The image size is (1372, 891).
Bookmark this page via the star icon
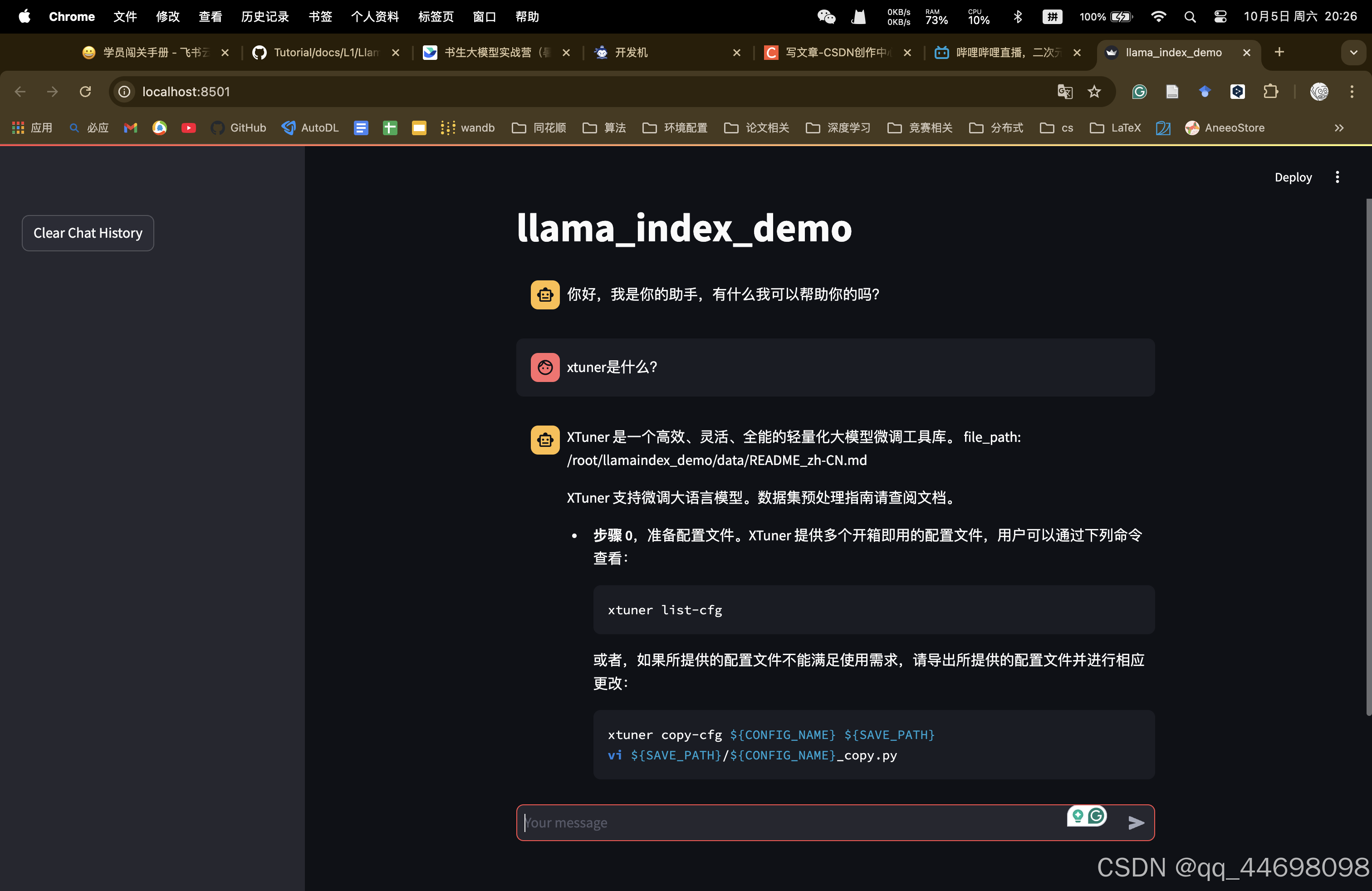1094,92
